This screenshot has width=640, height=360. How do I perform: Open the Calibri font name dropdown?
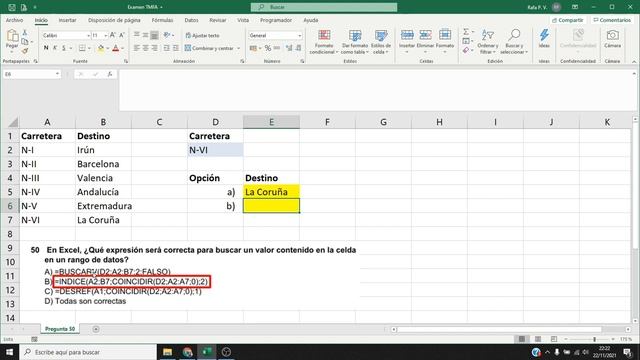[x=88, y=36]
